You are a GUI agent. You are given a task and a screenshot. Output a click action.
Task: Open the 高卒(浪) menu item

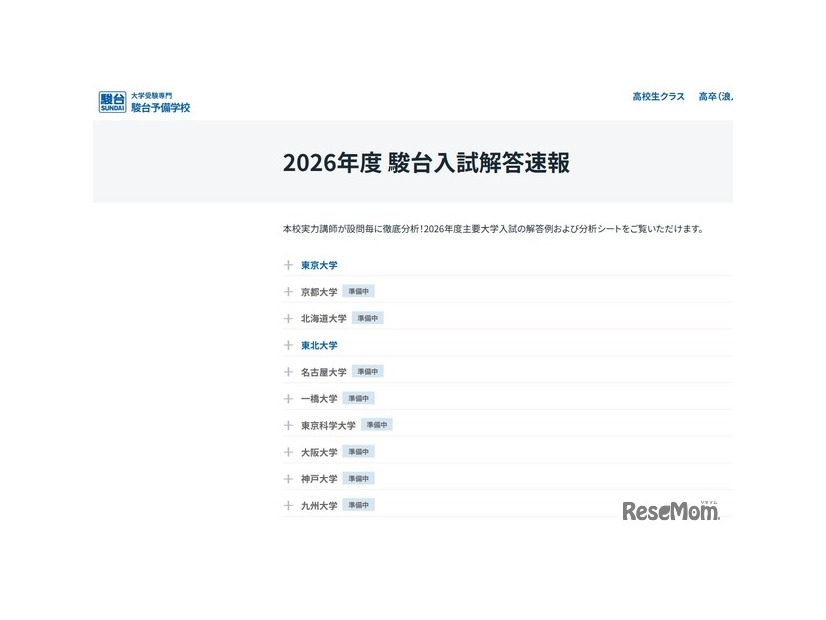click(x=716, y=97)
